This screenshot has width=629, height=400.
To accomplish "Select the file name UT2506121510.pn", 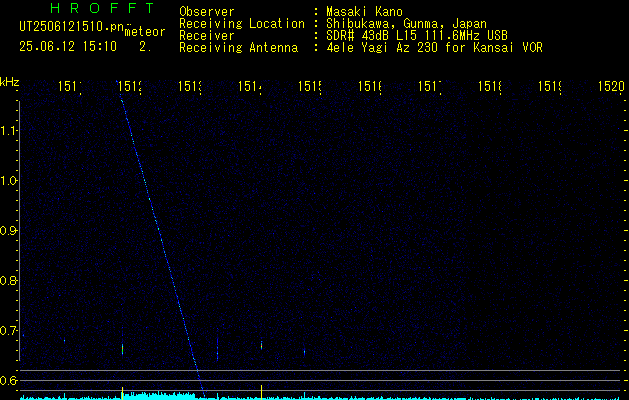I will point(71,27).
